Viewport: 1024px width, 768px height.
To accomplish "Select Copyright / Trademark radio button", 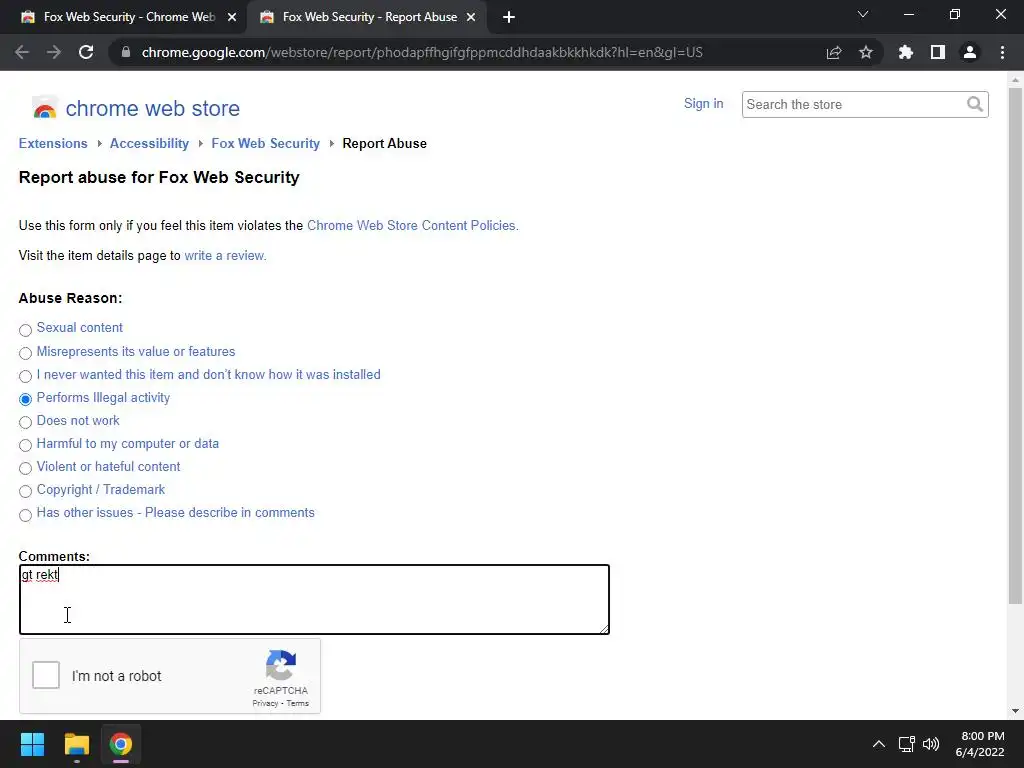I will pos(25,491).
